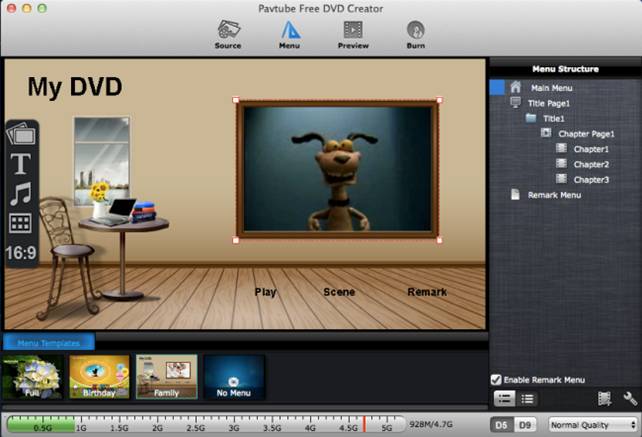
Task: Select Chapter1 in the Menu Structure
Action: click(591, 149)
